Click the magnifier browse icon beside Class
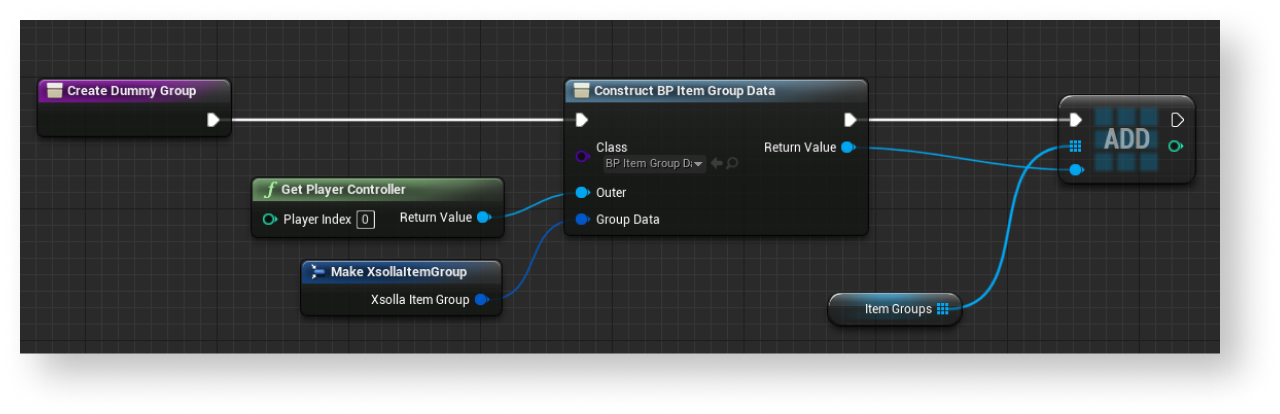This screenshot has height=414, width=1280. (732, 163)
